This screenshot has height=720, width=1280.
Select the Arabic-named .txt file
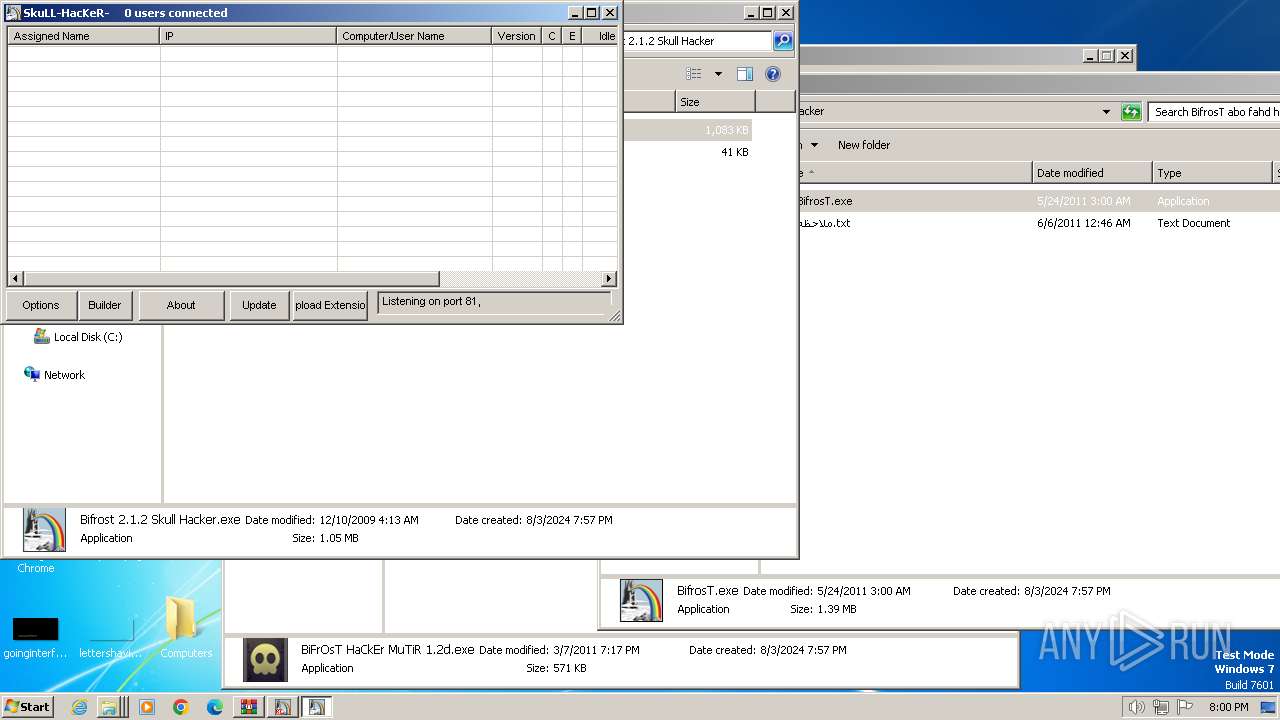tap(824, 223)
